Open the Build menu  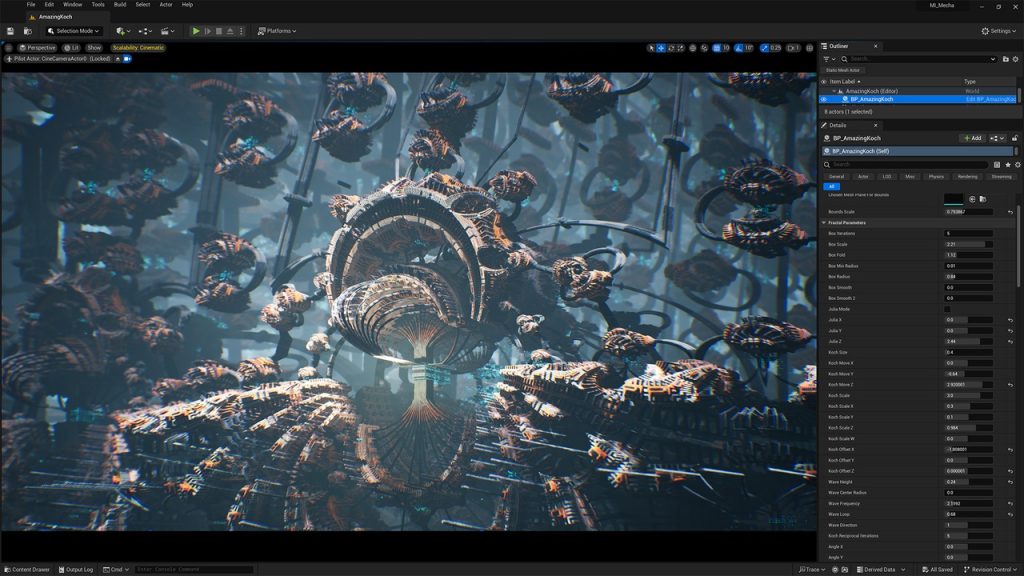[x=120, y=4]
